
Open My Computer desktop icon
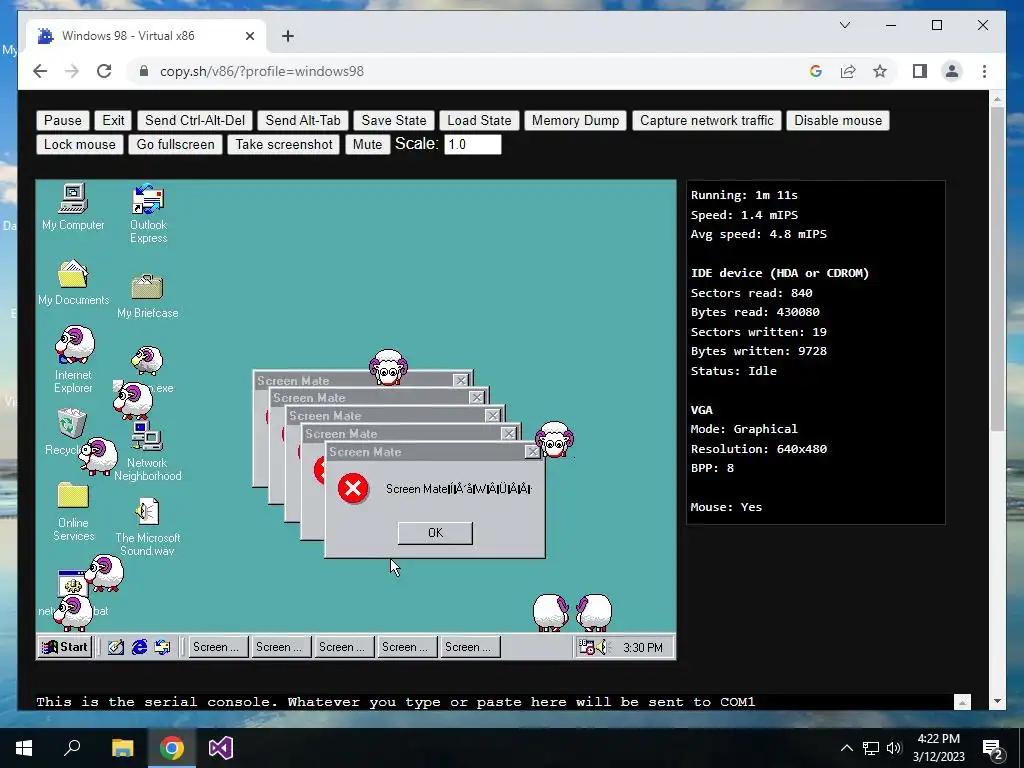pyautogui.click(x=72, y=208)
